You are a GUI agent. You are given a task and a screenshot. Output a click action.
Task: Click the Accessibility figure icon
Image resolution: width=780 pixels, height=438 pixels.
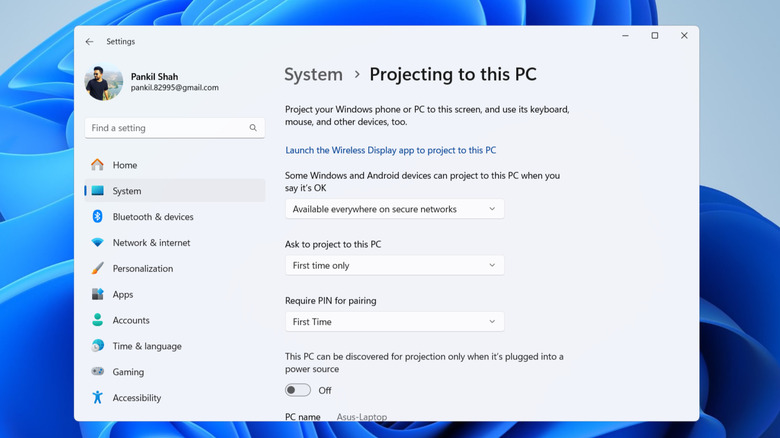[97, 398]
